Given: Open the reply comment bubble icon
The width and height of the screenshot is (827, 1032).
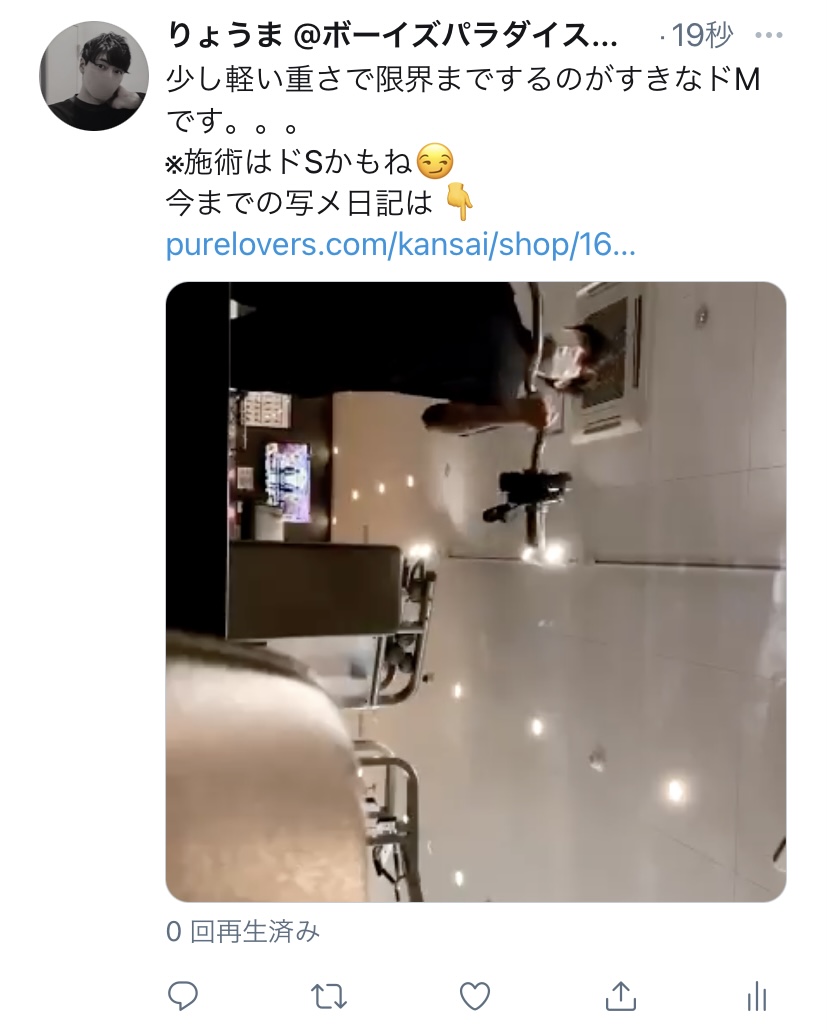Looking at the screenshot, I should [183, 996].
